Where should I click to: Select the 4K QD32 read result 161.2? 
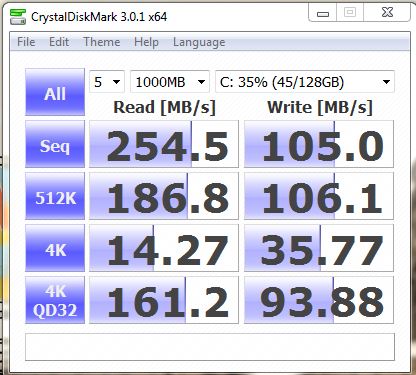(x=164, y=300)
